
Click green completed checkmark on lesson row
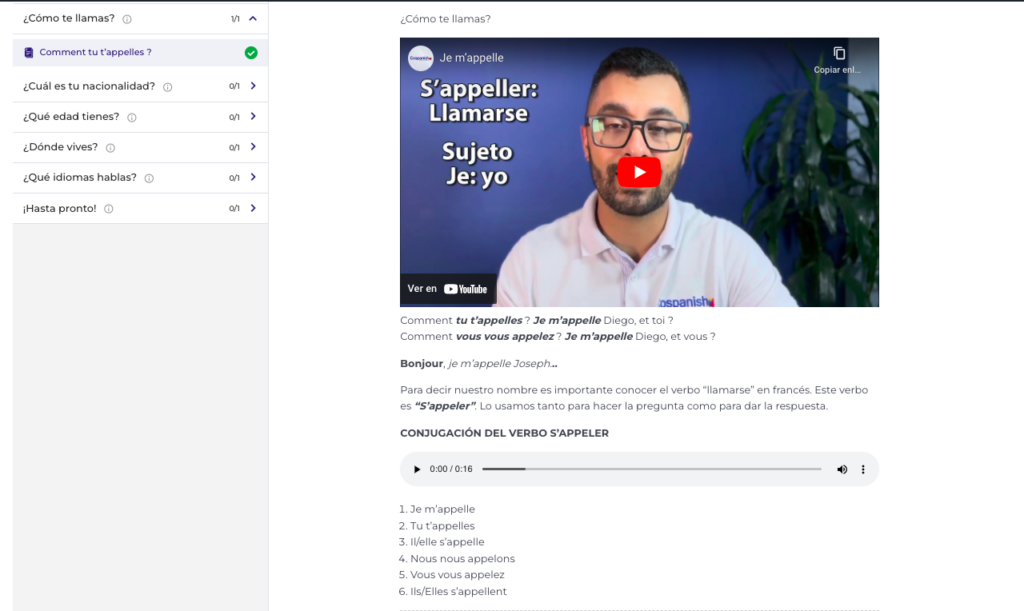pyautogui.click(x=251, y=53)
